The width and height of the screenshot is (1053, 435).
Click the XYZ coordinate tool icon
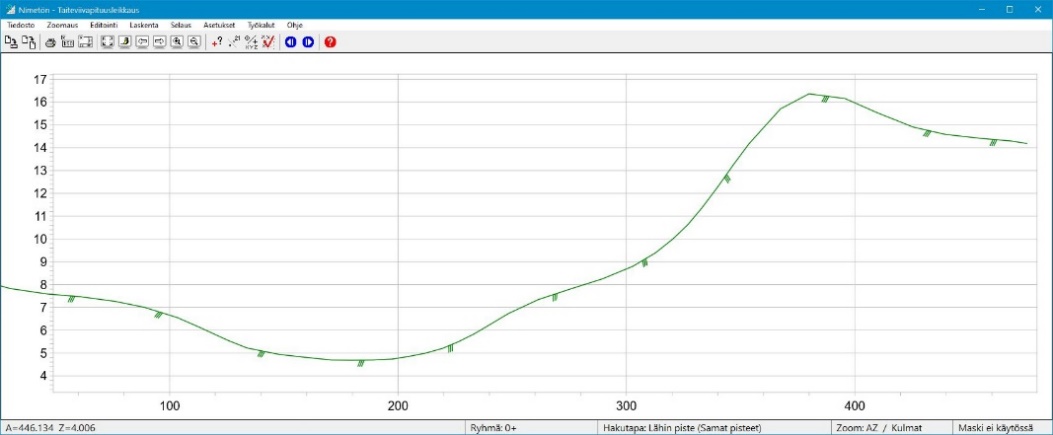(251, 42)
